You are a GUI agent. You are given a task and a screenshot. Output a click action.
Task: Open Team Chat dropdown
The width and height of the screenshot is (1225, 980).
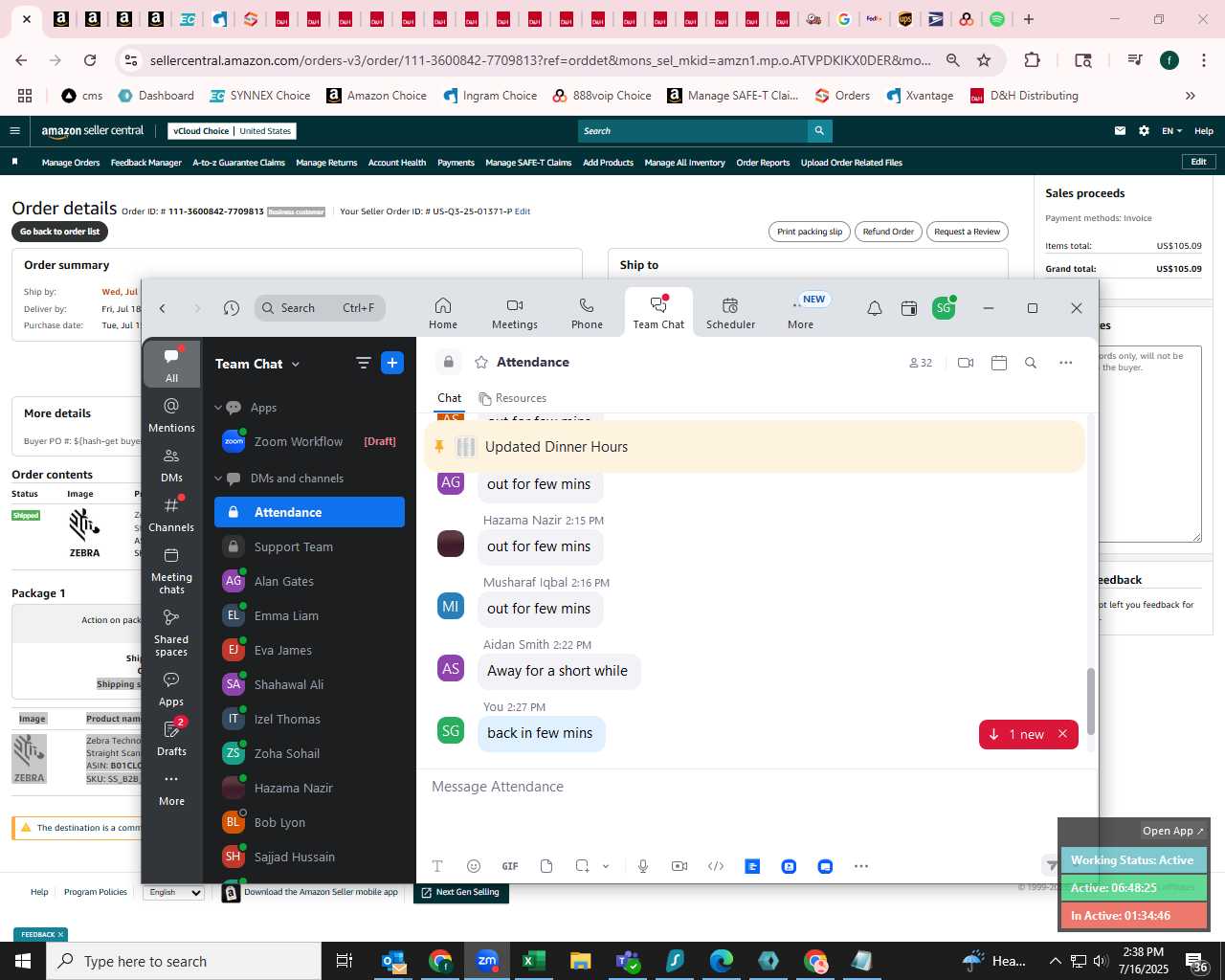(x=296, y=364)
